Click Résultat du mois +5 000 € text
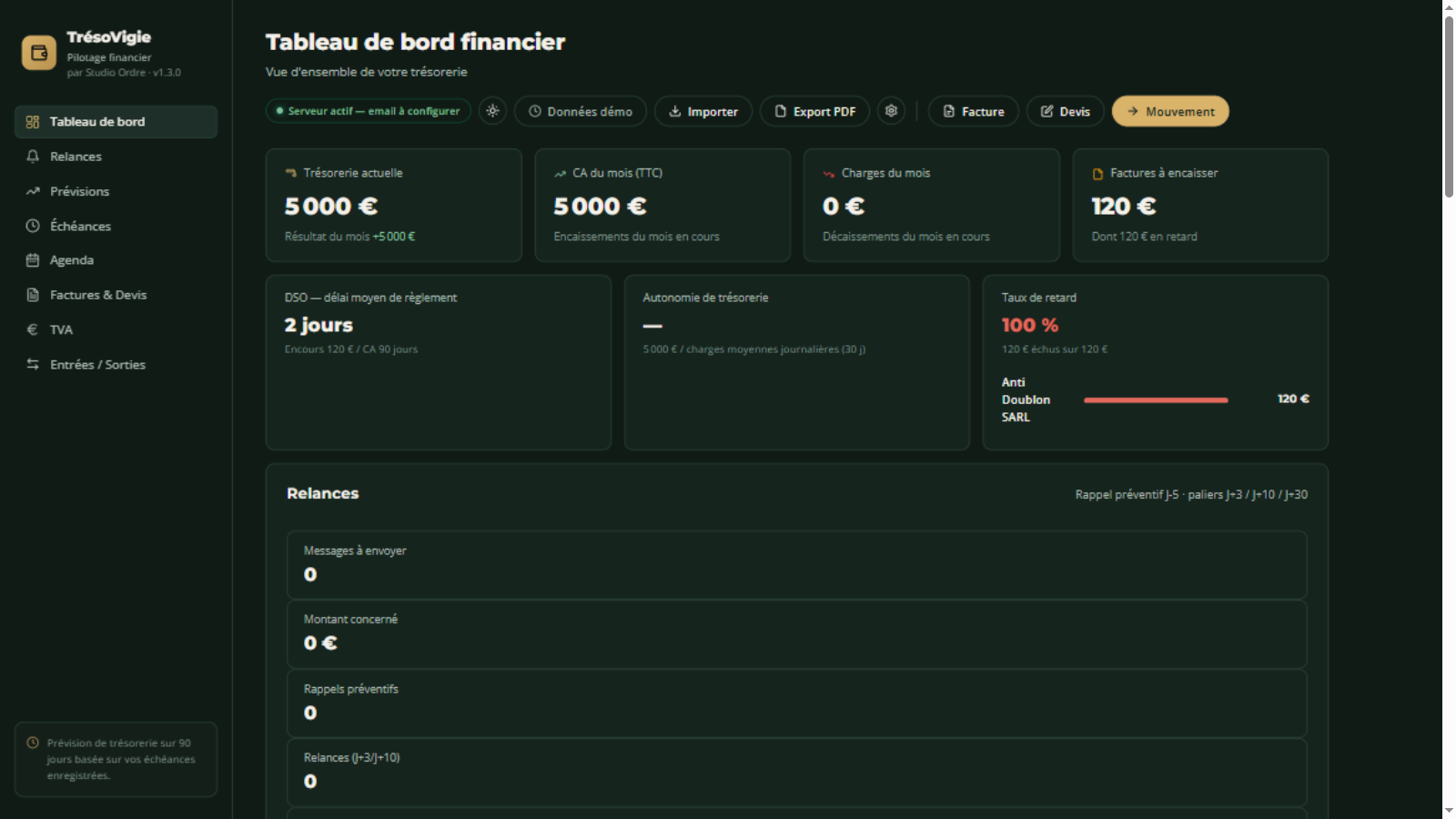The height and width of the screenshot is (819, 1456). pos(349,237)
